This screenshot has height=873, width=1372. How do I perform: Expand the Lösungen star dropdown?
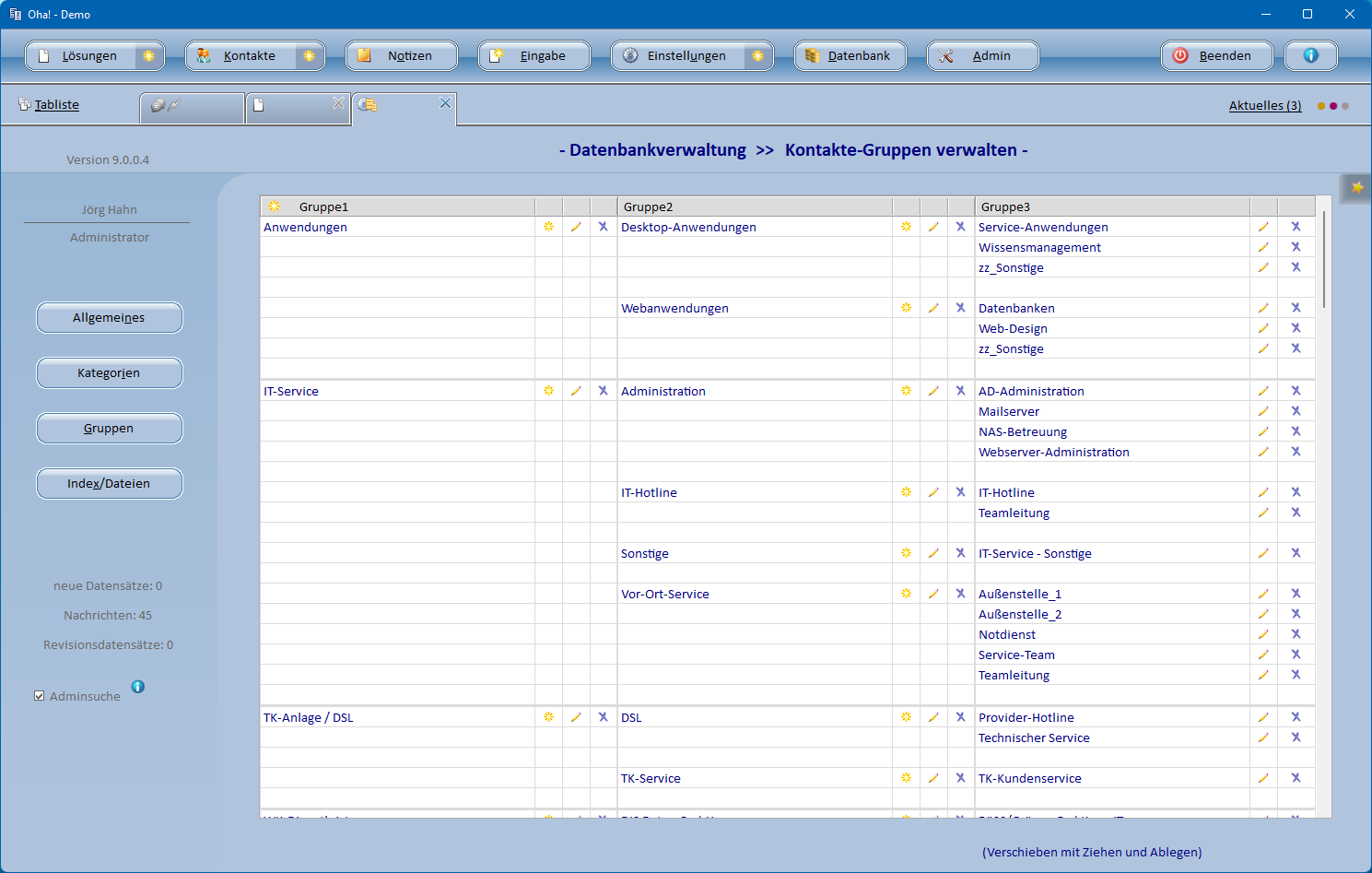click(148, 55)
